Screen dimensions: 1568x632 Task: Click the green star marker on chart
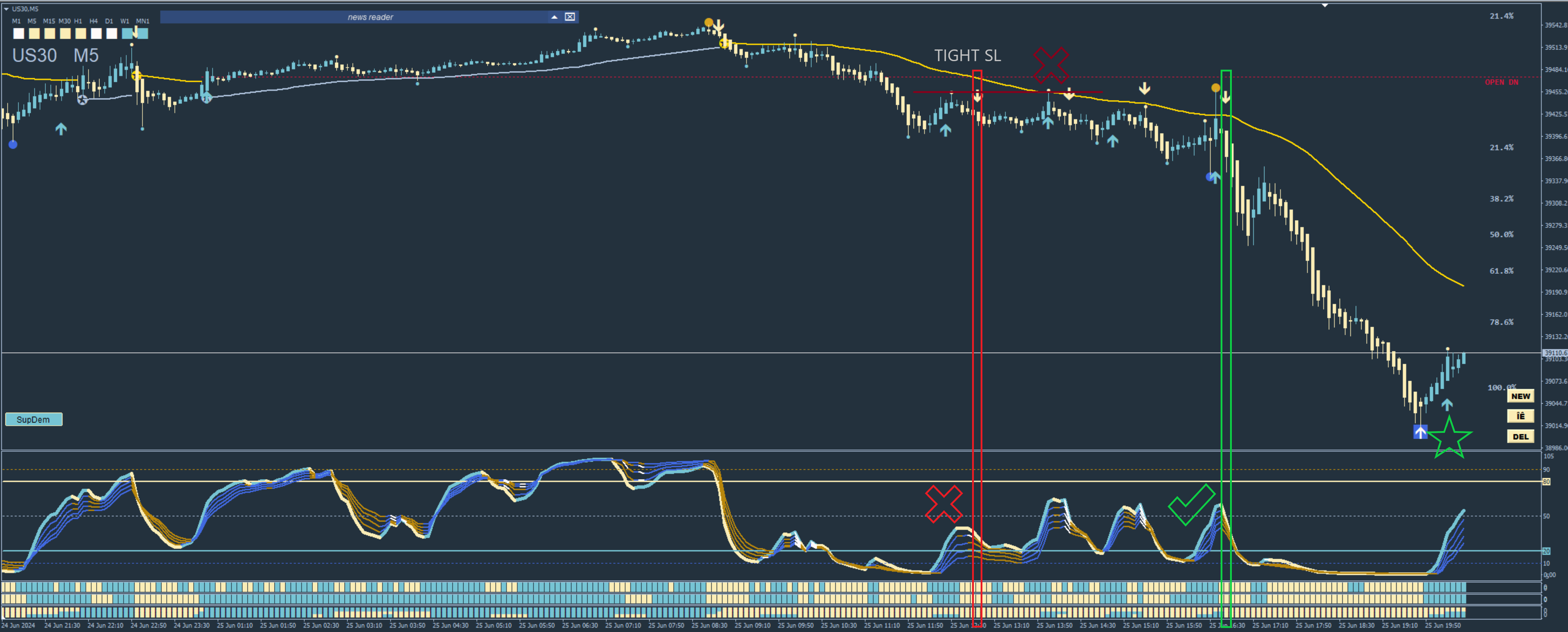pos(1449,438)
